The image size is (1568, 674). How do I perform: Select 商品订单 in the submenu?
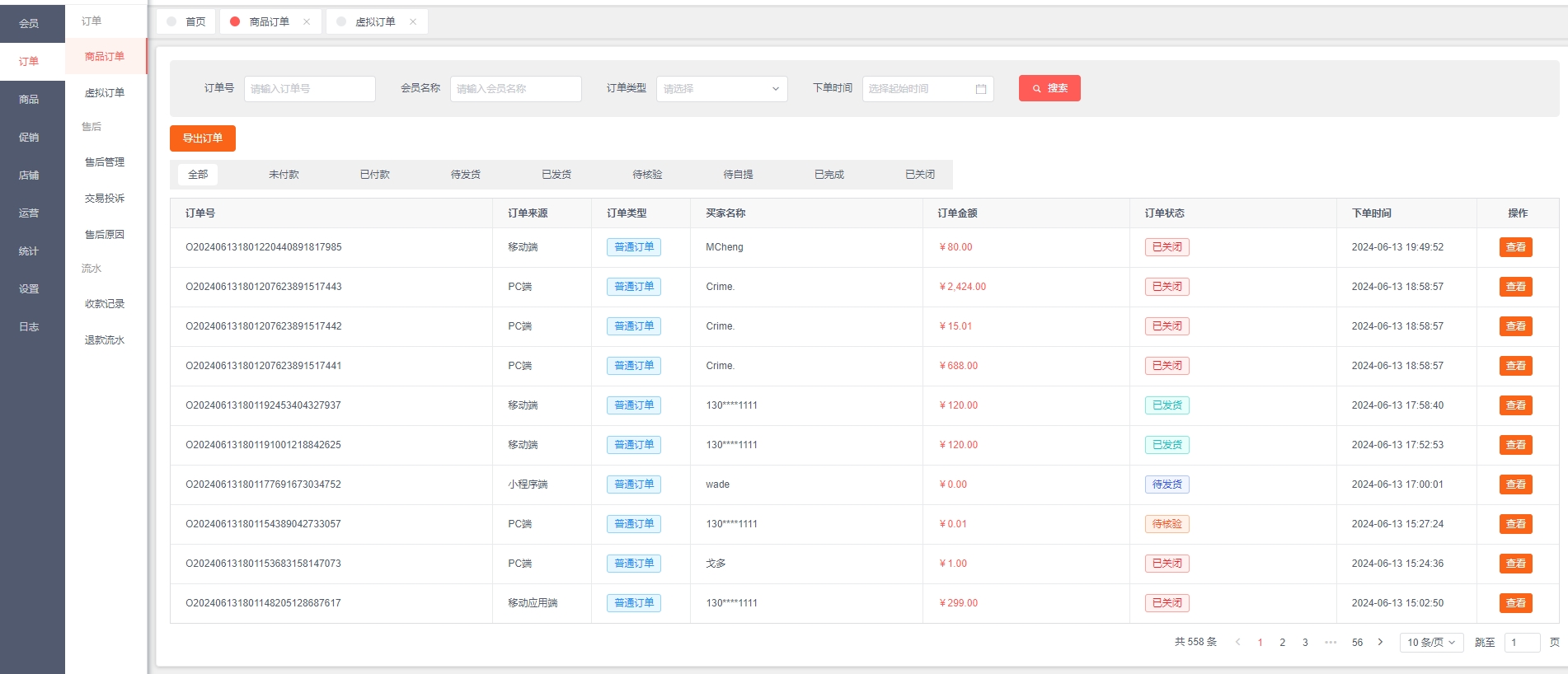coord(106,57)
